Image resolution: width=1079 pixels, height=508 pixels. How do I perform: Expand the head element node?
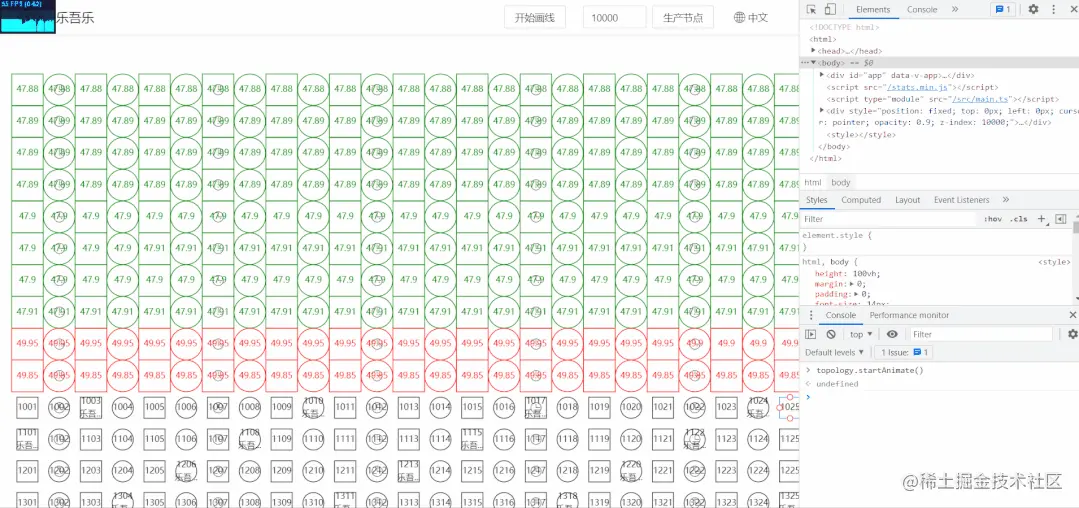813,51
